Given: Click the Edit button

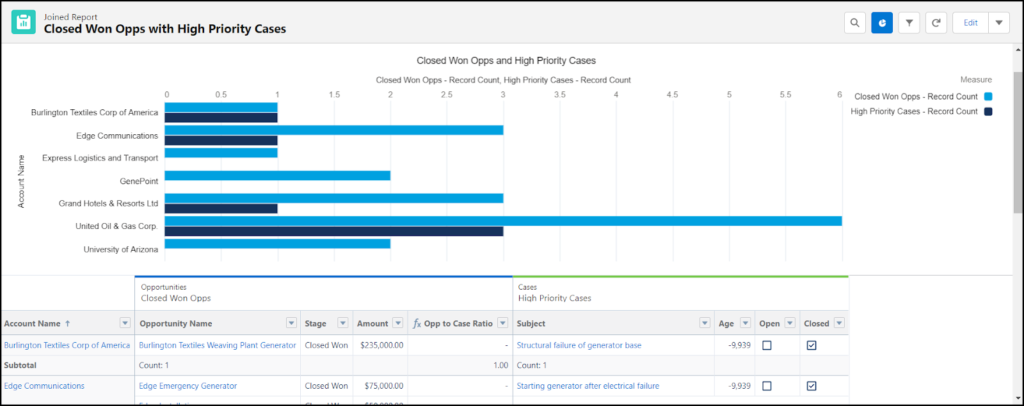Looking at the screenshot, I should [970, 22].
